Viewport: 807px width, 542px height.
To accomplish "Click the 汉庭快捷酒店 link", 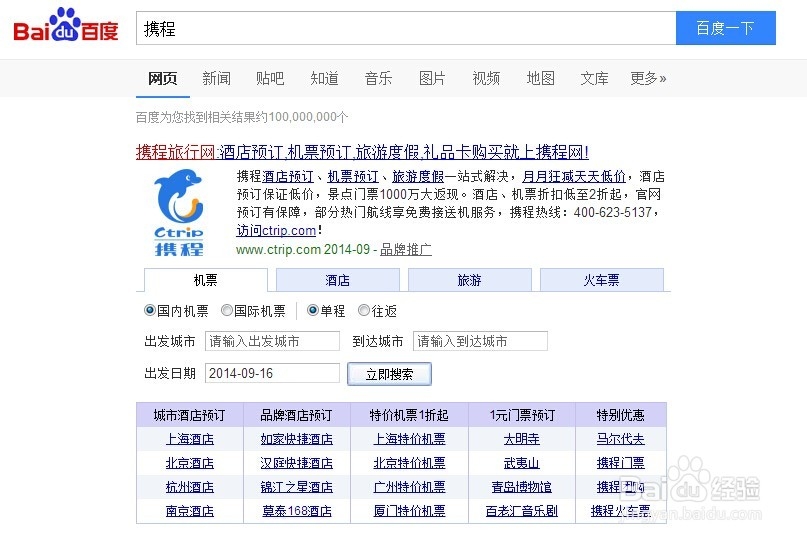I will [x=296, y=463].
